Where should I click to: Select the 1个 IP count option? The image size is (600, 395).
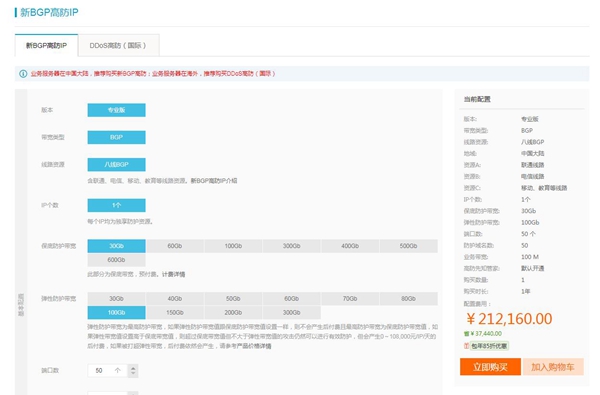(x=116, y=205)
